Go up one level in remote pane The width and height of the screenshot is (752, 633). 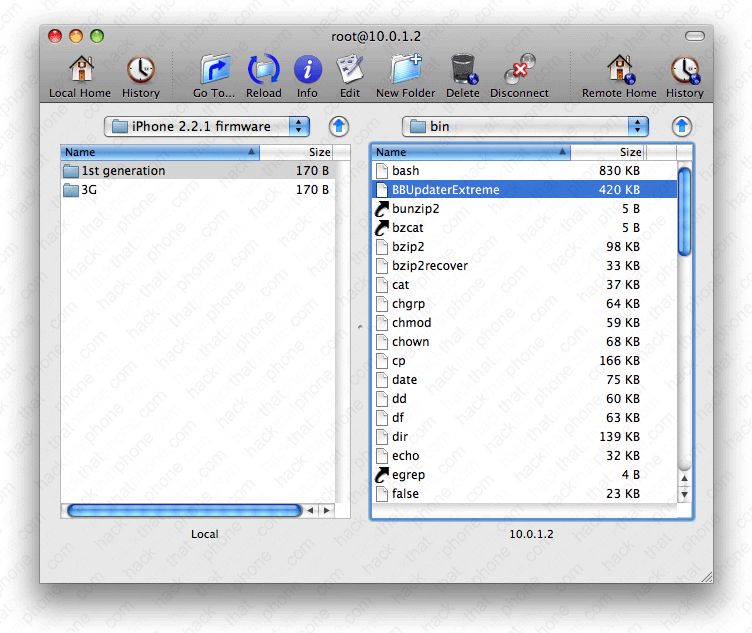click(682, 126)
